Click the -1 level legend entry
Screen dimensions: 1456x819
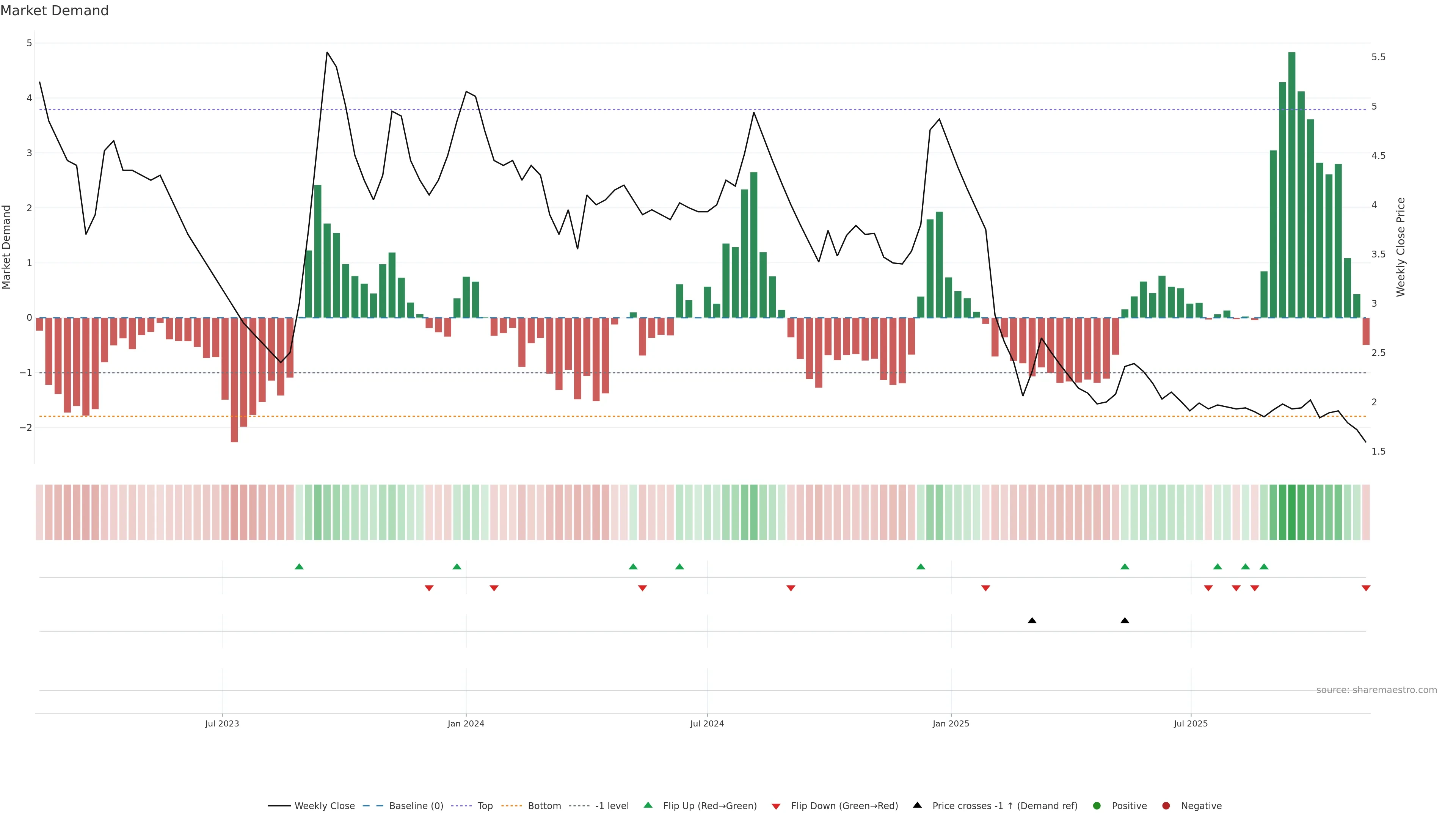tap(612, 806)
